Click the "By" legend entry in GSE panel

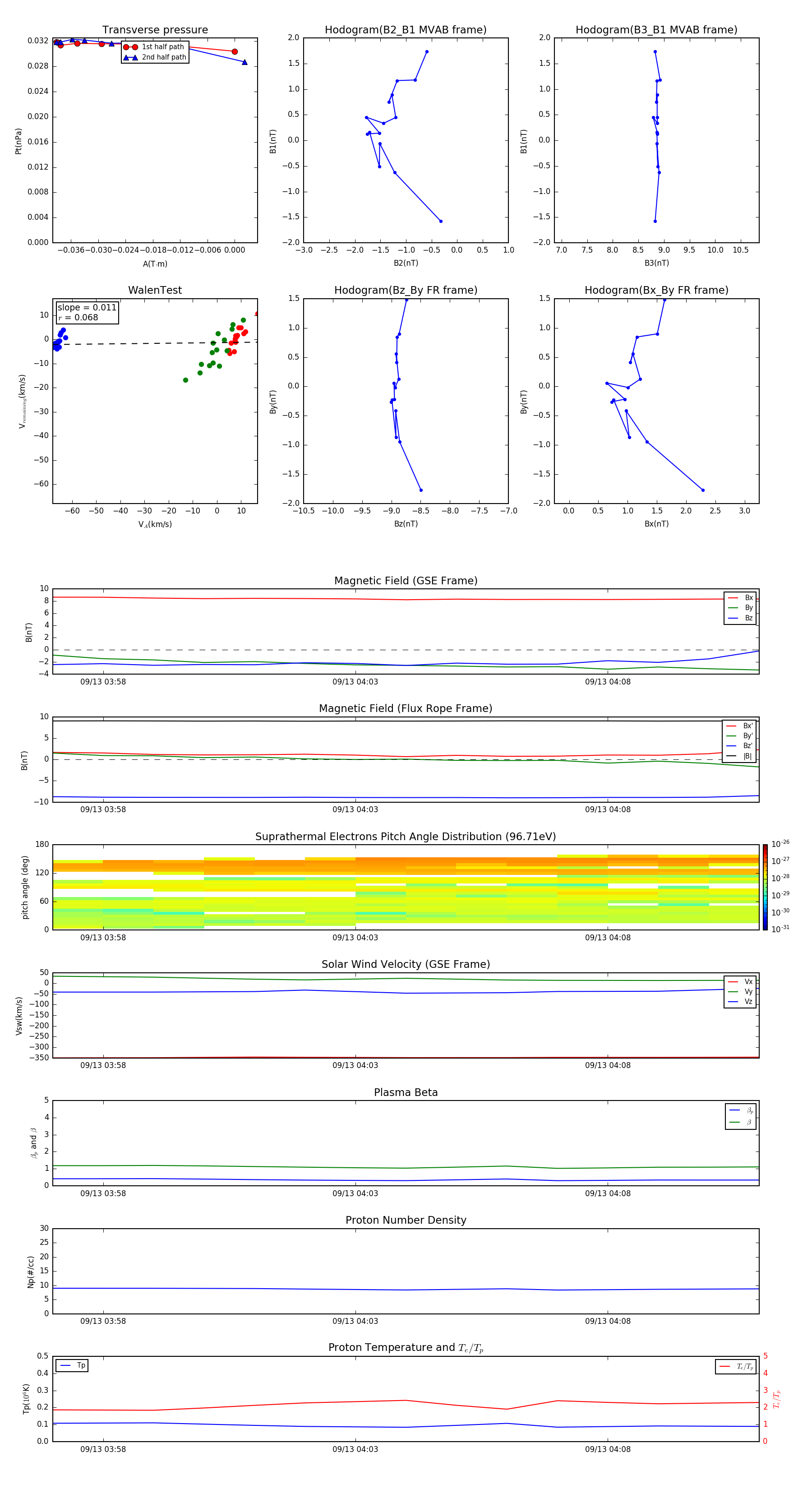click(740, 608)
